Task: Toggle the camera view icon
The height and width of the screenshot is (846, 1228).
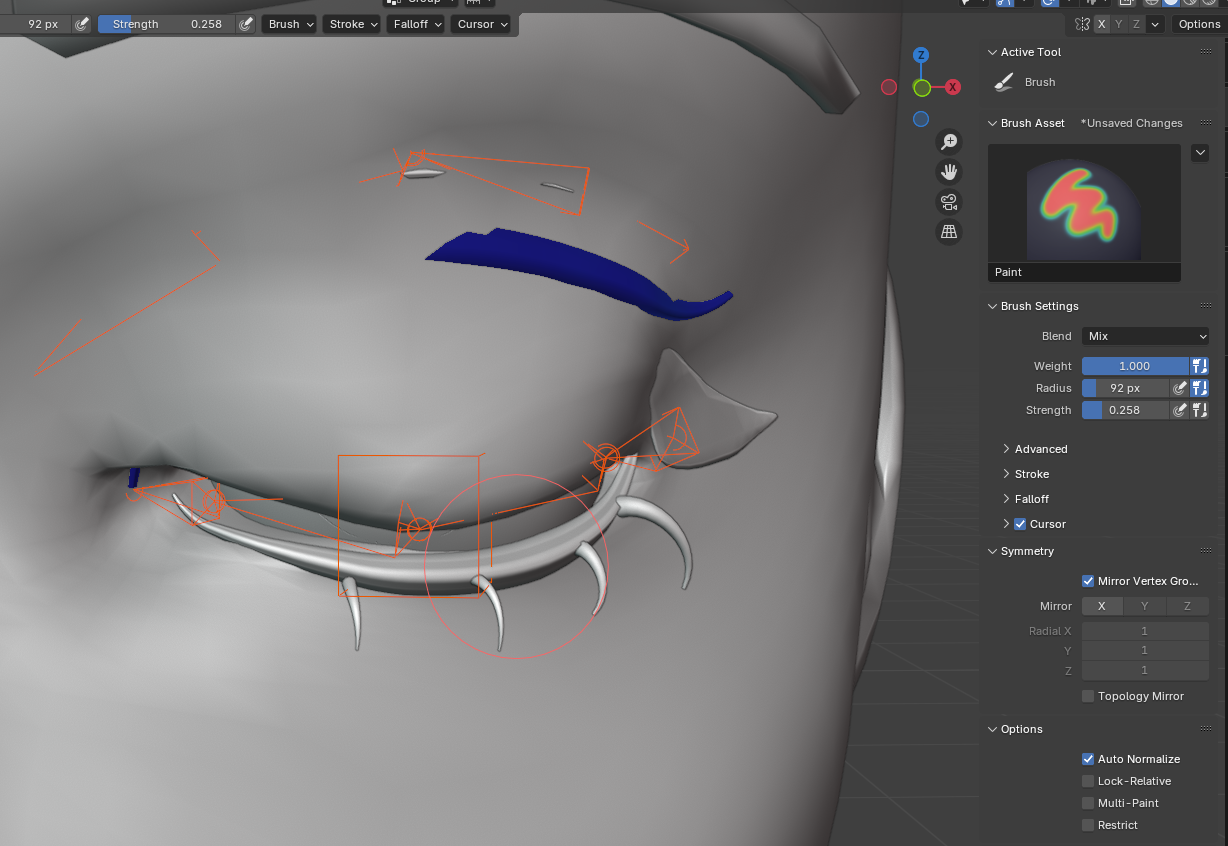Action: (x=948, y=202)
